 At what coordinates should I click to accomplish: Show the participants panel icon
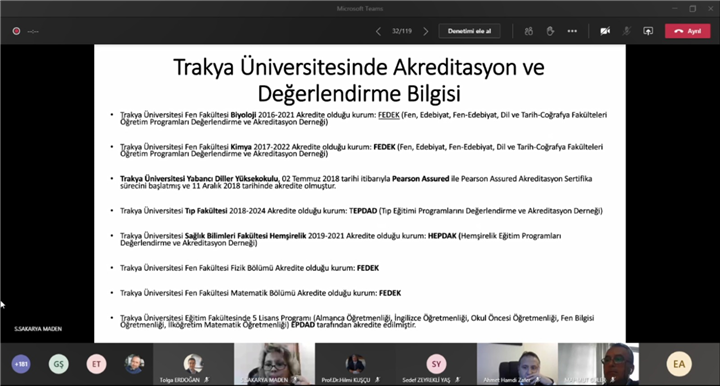coord(529,31)
